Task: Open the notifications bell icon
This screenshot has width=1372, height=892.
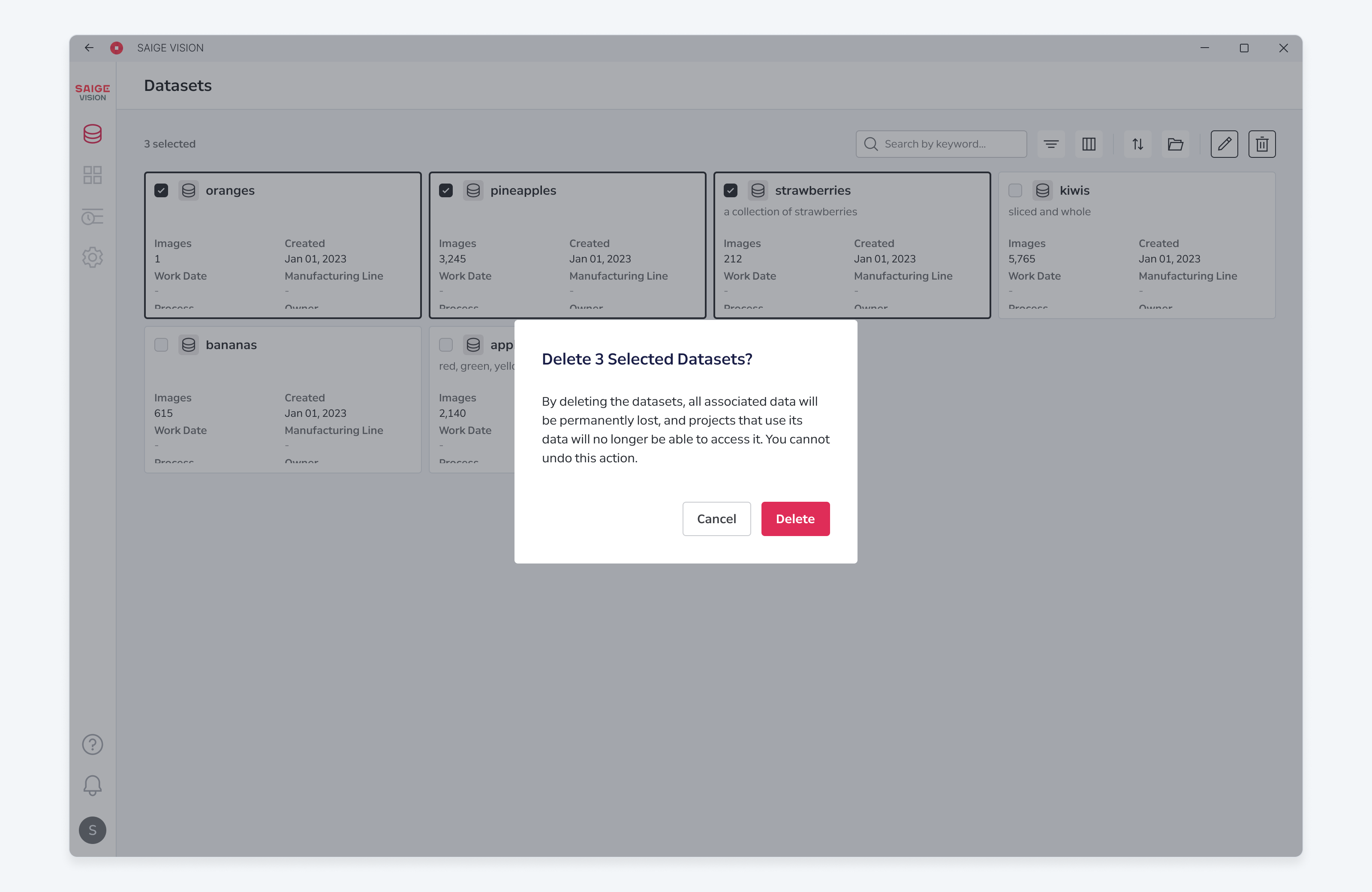Action: click(92, 785)
